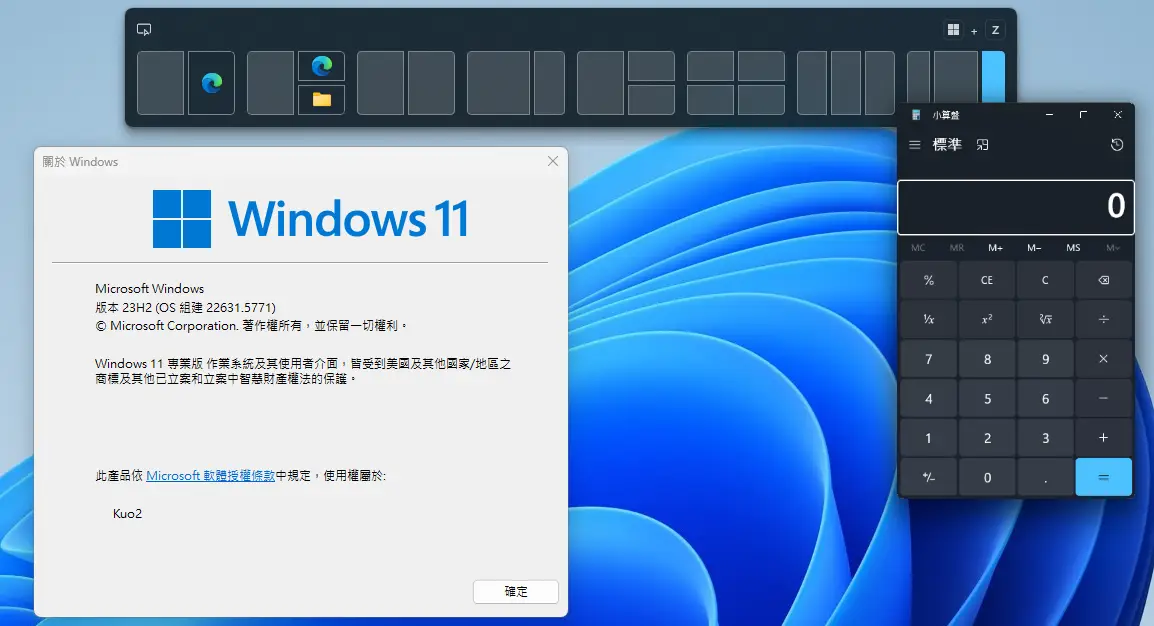Image resolution: width=1154 pixels, height=626 pixels.
Task: Click the multiplication operator key
Action: click(1103, 359)
